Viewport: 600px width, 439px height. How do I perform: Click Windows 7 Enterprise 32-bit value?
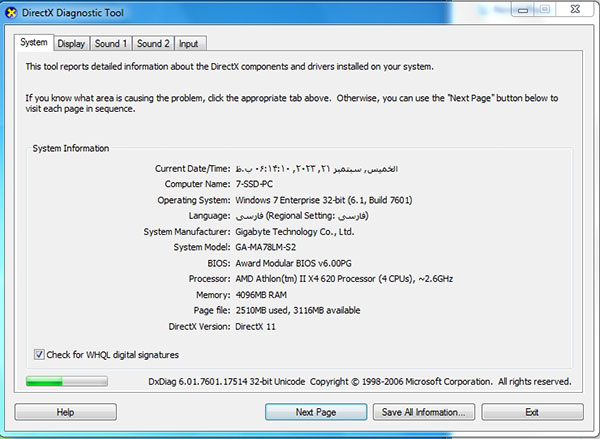(x=324, y=200)
